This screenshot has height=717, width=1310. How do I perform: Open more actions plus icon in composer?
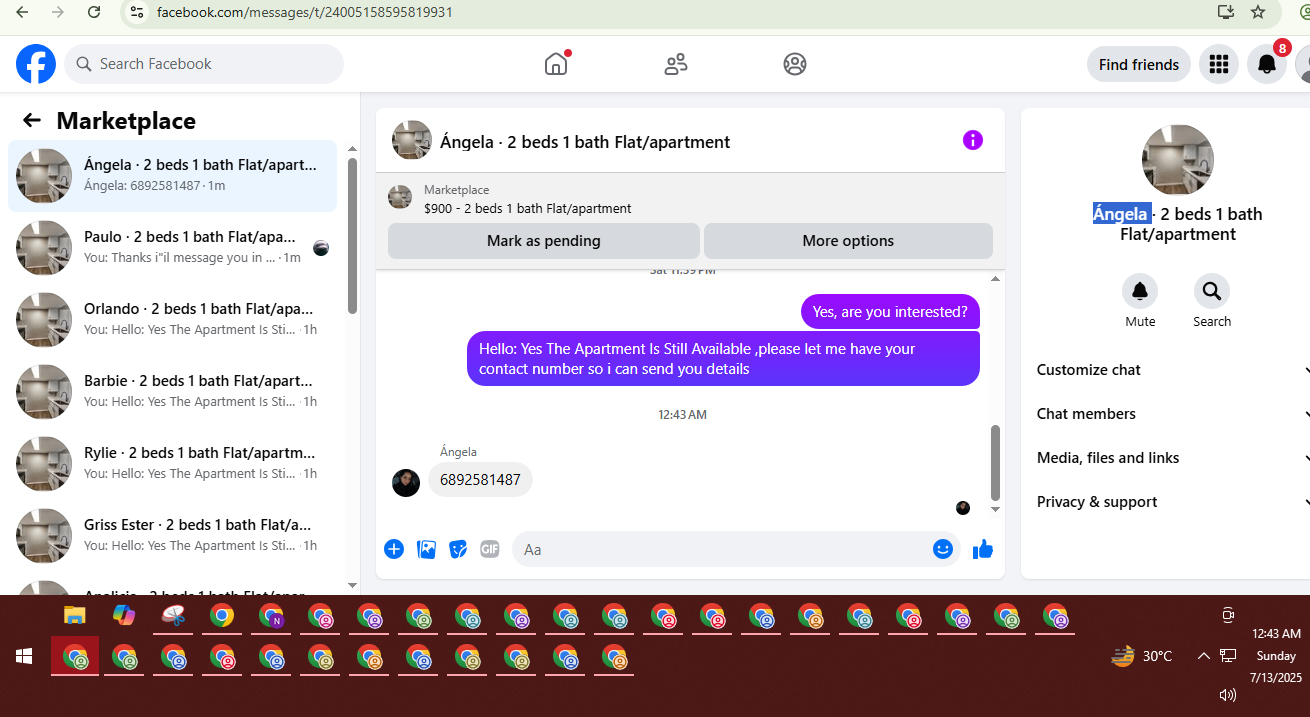click(394, 549)
